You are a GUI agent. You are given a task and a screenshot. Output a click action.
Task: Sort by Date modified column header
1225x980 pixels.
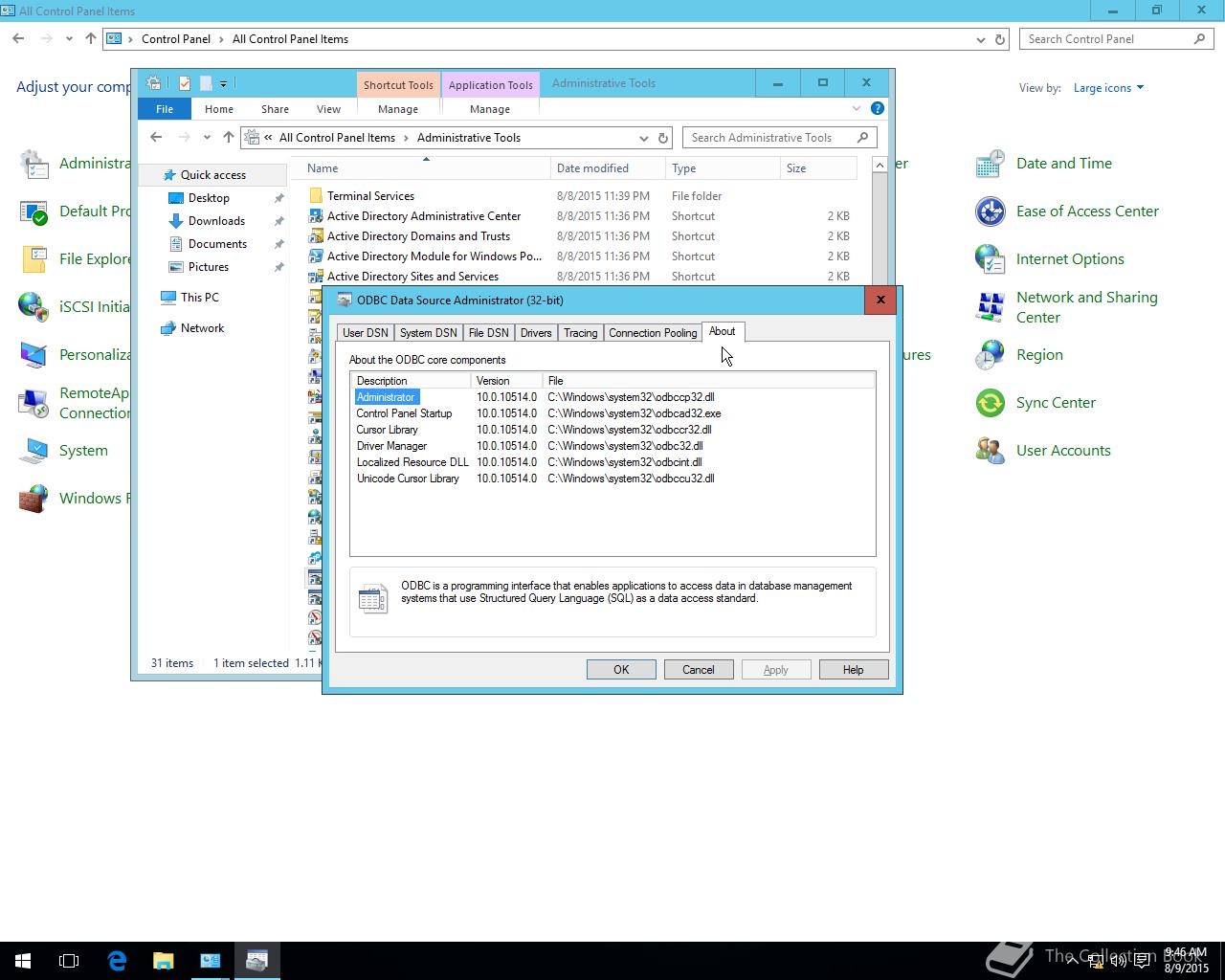608,168
